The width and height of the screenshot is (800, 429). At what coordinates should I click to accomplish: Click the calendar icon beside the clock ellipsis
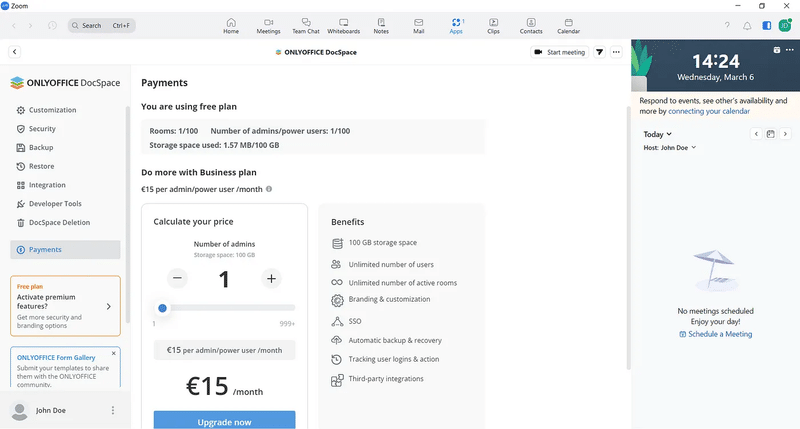click(777, 50)
